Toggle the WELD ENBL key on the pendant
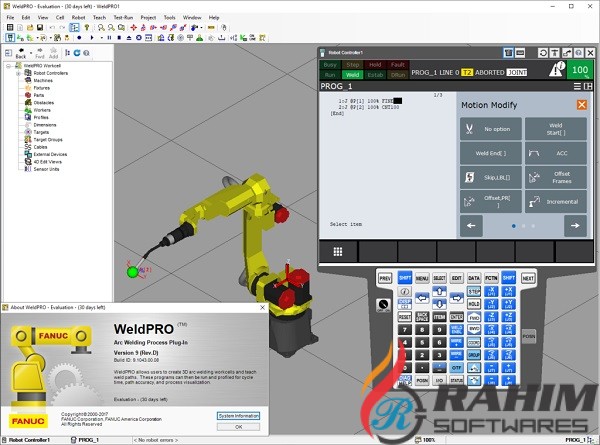Screen dimensions: 600x445 [x=457, y=329]
